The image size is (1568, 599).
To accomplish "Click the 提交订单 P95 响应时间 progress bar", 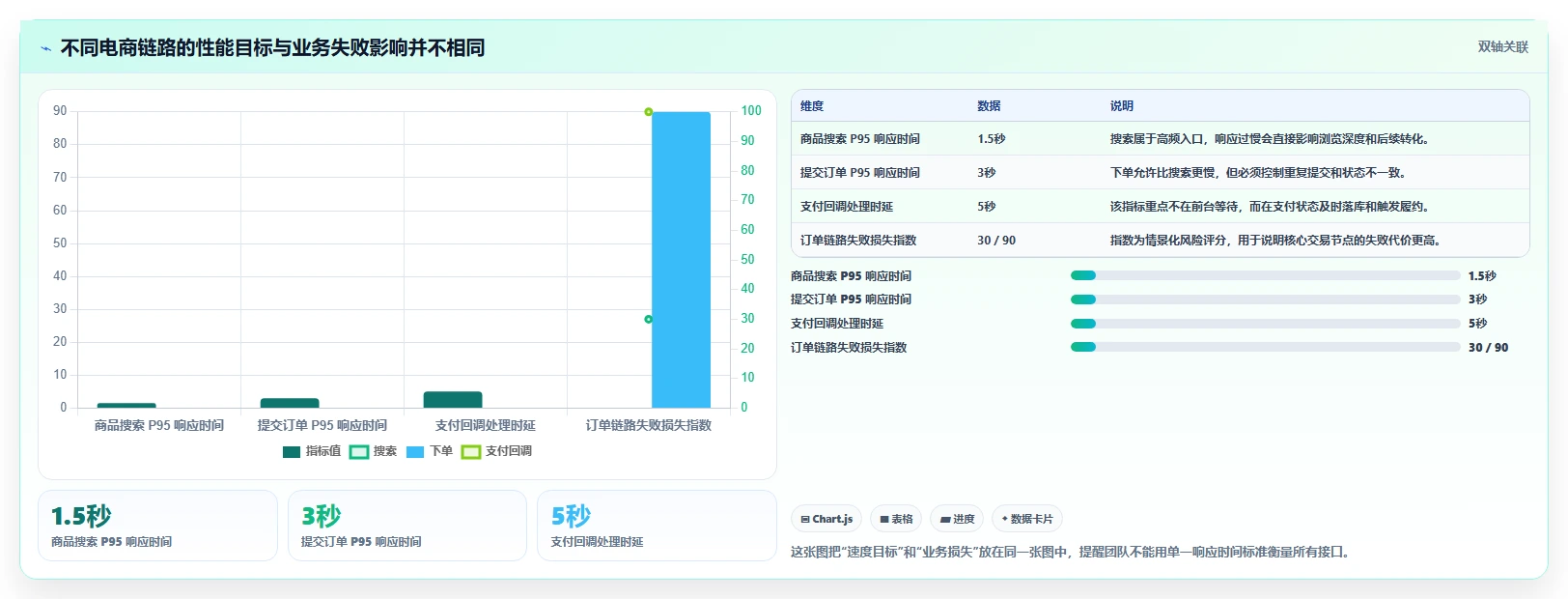I will [1265, 299].
